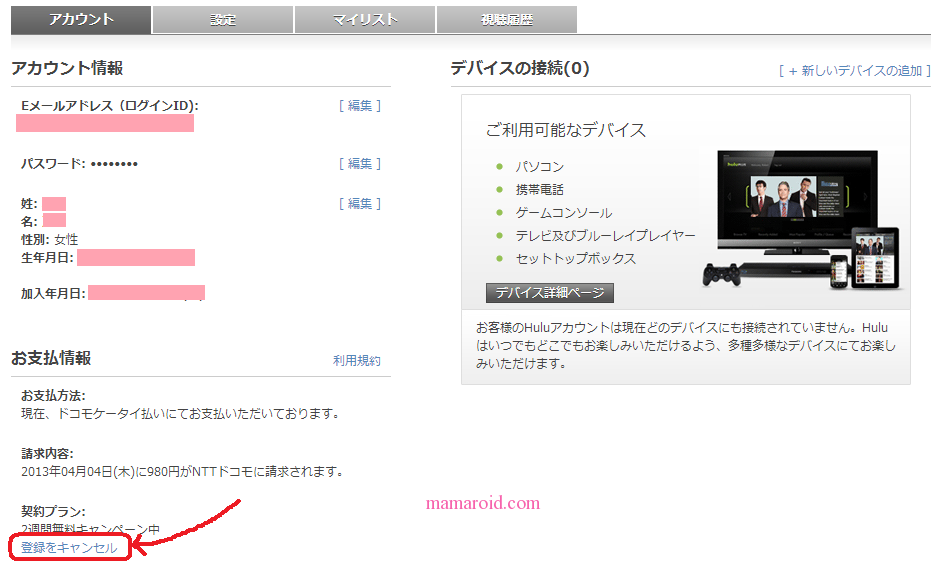This screenshot has width=938, height=563.
Task: Select パソコン in the device list
Action: 540,167
